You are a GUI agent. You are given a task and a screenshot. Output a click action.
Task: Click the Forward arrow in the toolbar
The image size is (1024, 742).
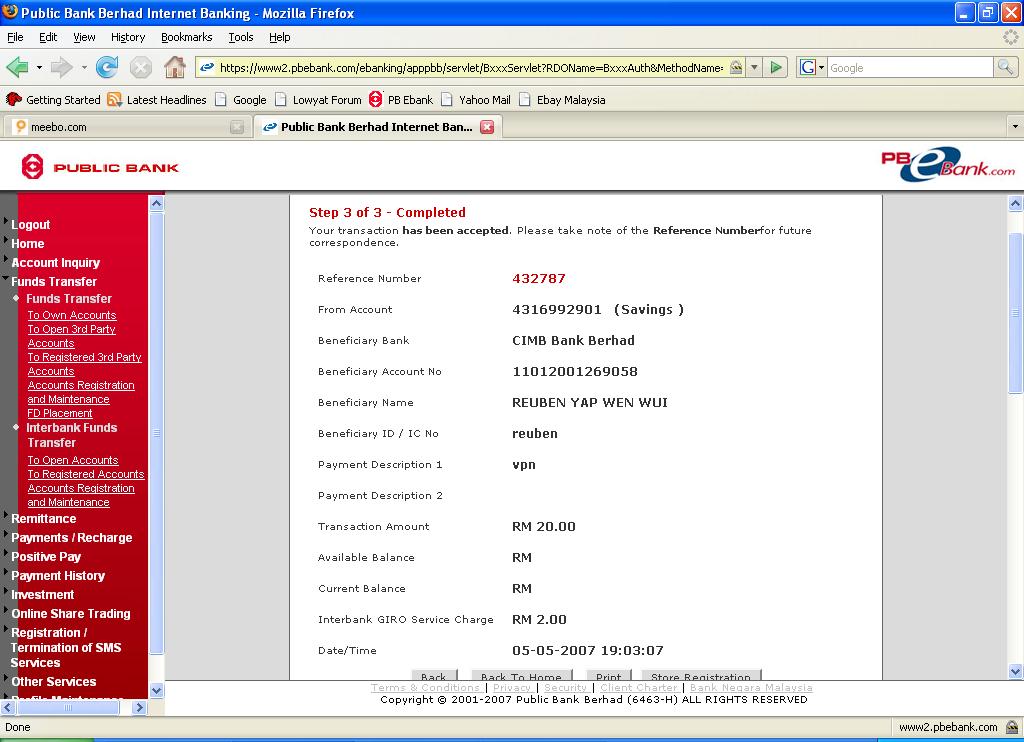[62, 67]
